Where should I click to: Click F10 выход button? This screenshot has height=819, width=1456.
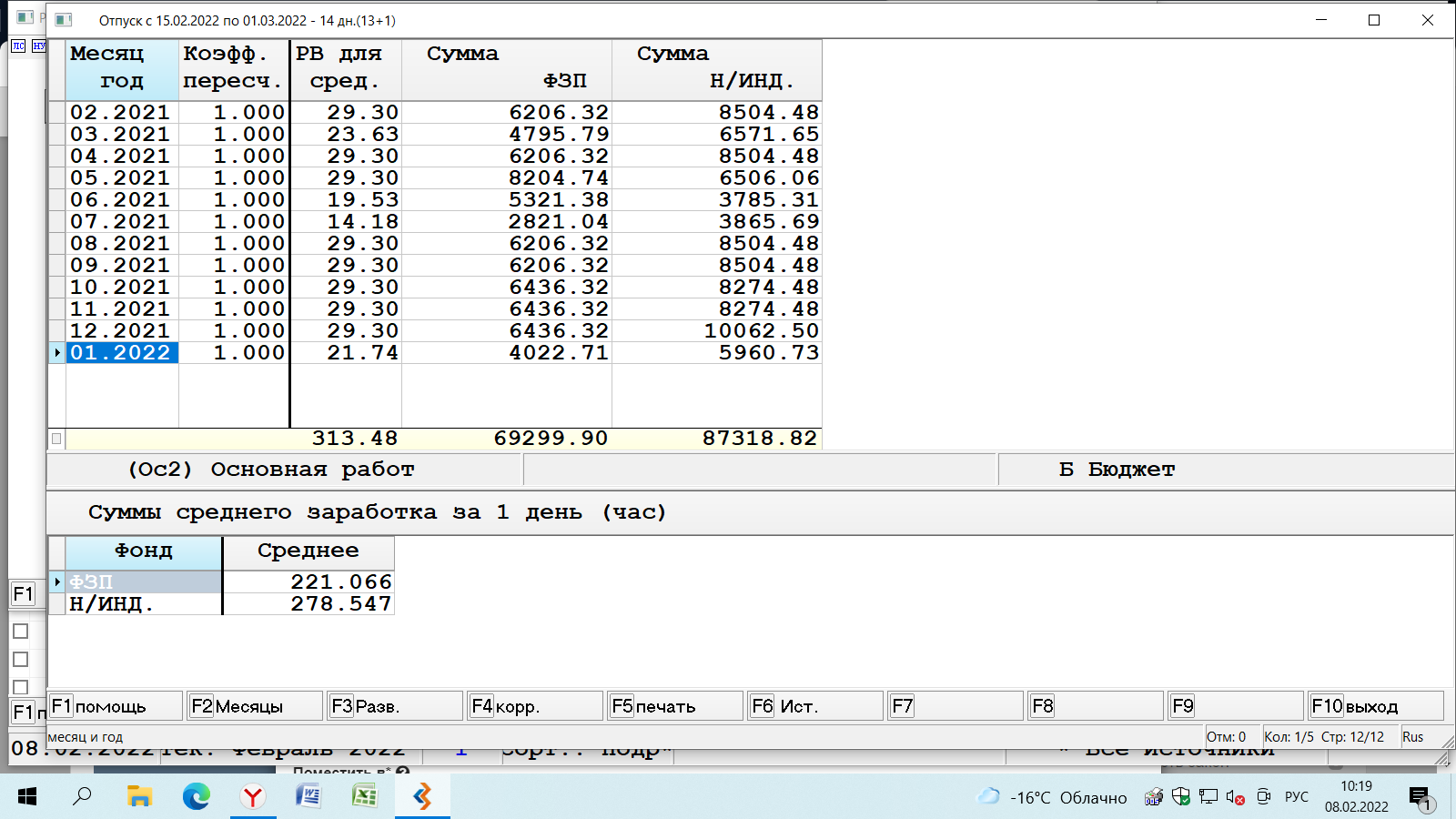click(1376, 706)
